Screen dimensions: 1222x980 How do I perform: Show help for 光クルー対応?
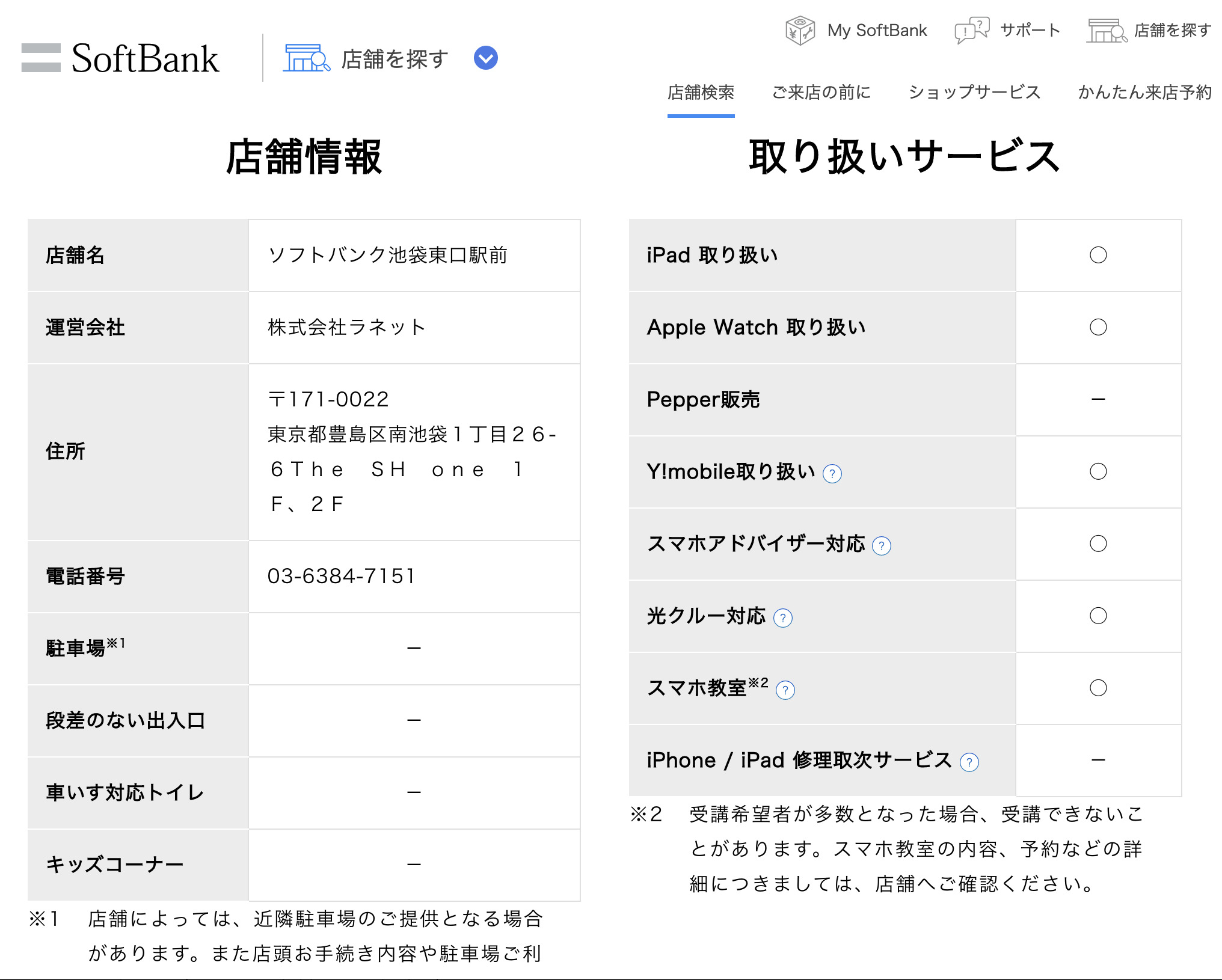tap(783, 618)
